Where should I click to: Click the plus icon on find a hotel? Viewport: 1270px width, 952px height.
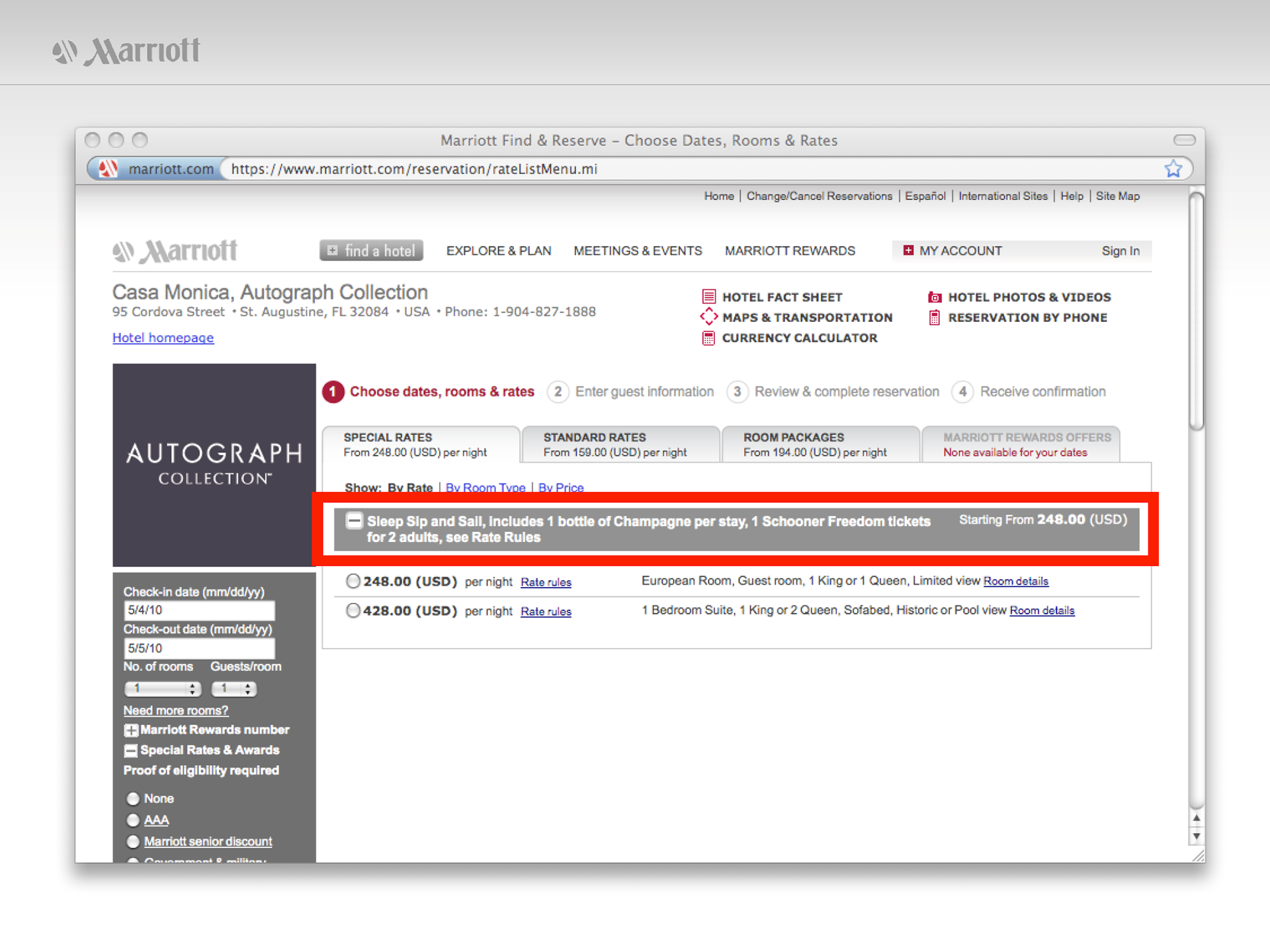[333, 251]
